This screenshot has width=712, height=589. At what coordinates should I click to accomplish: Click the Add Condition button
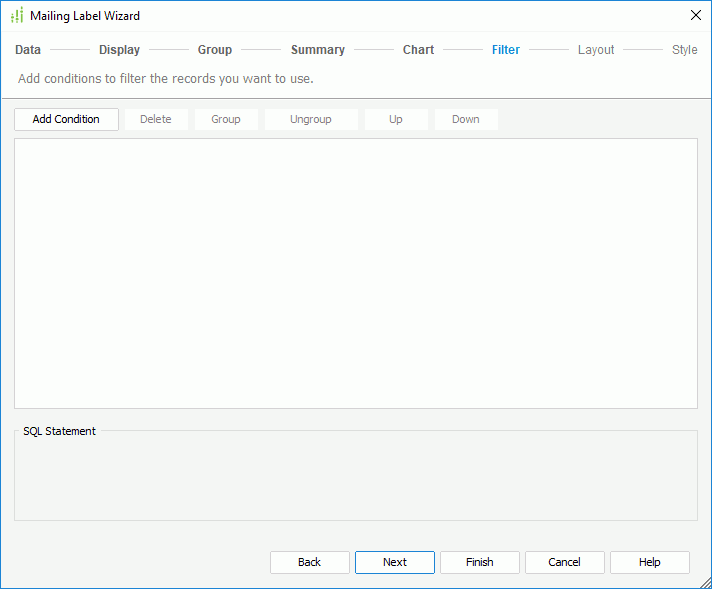click(x=66, y=119)
